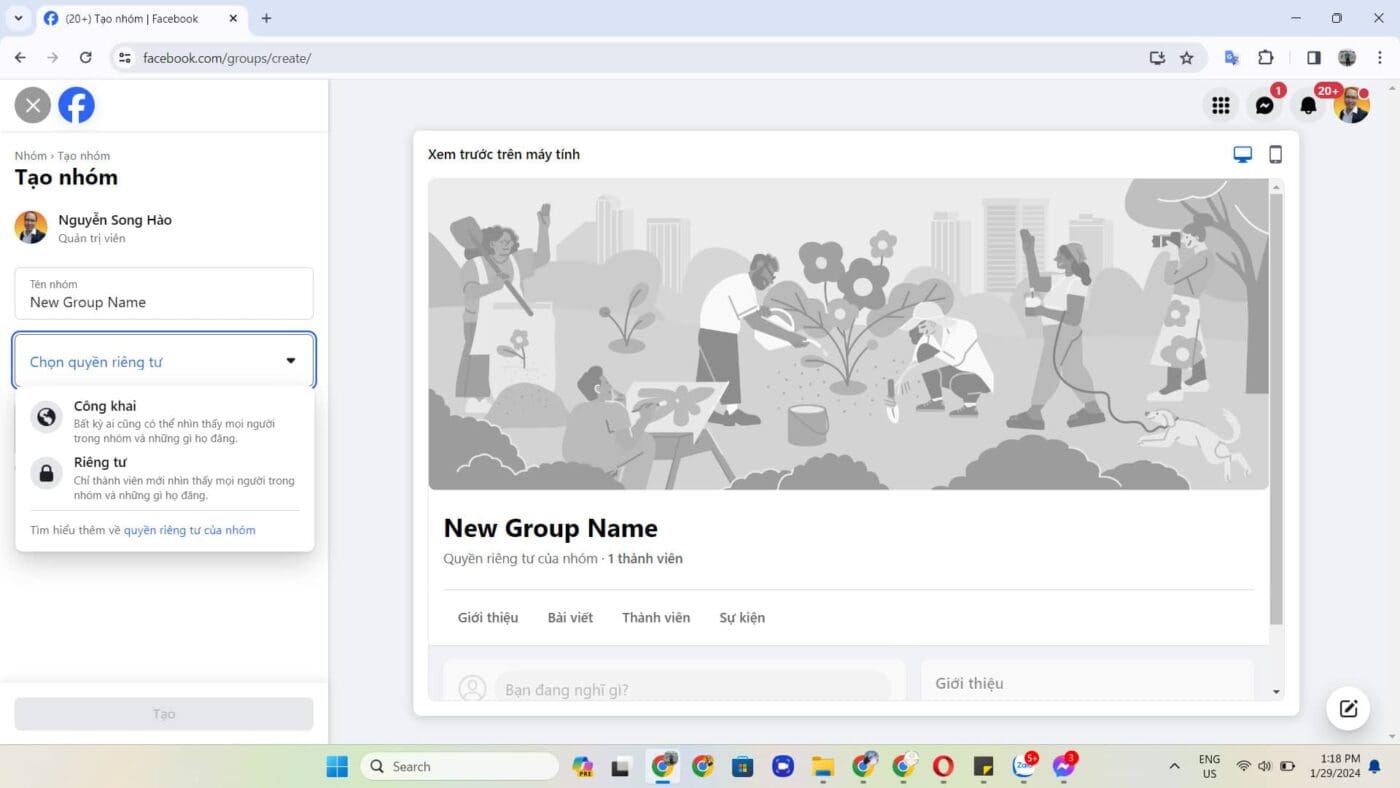Collapse the Chọn quyền riêng tư dropdown
This screenshot has height=788, width=1400.
point(164,361)
